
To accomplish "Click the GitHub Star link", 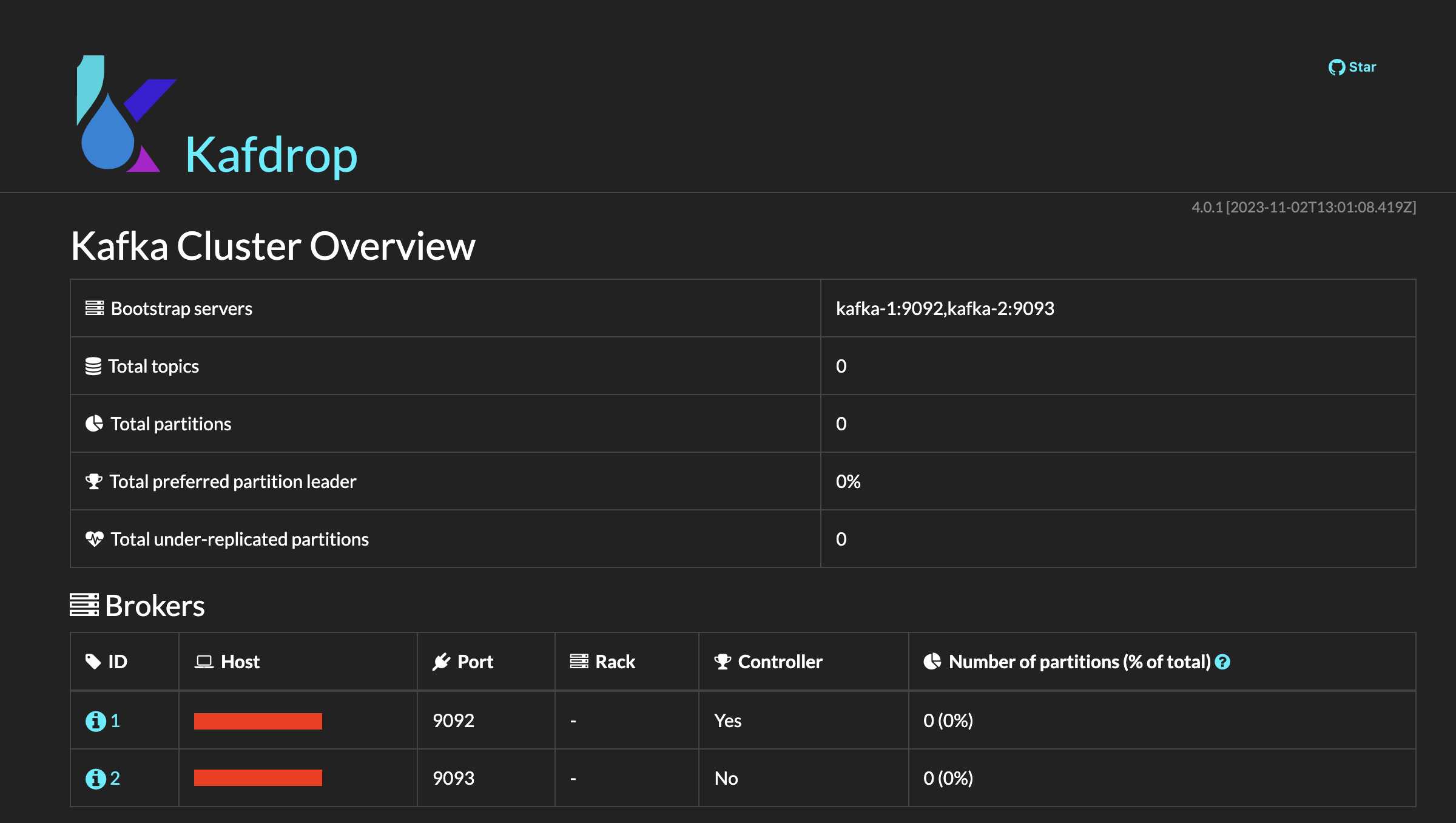I will click(x=1352, y=67).
